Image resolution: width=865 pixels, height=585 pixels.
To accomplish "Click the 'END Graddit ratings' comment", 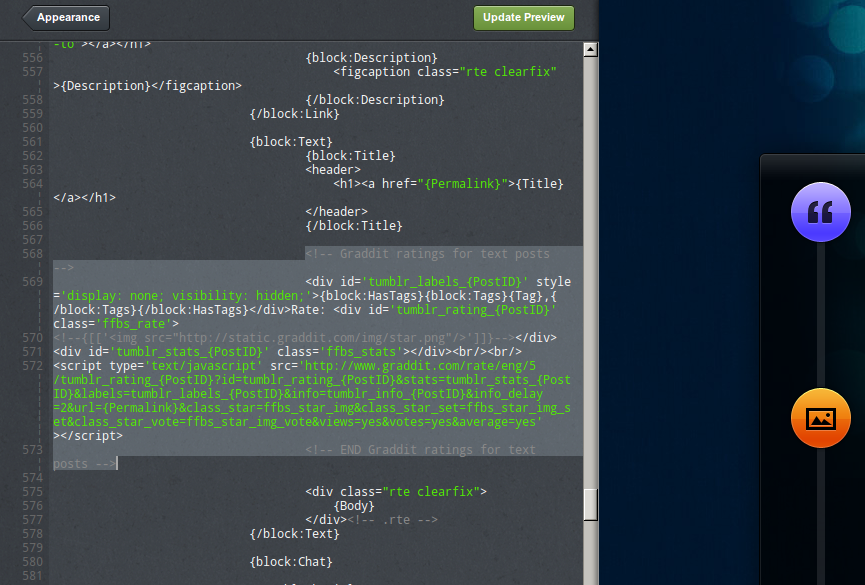I will [x=420, y=450].
